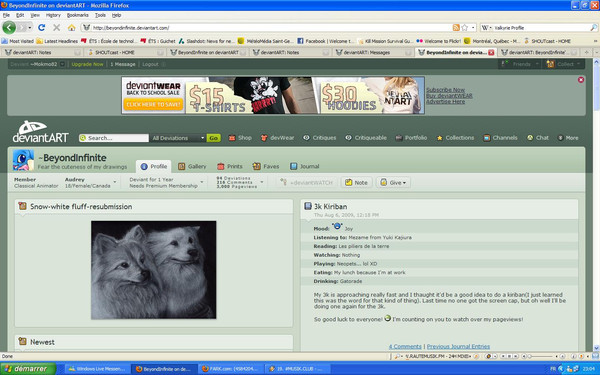Open the All Deviations search category dropdown
The image size is (600, 375).
click(x=178, y=138)
